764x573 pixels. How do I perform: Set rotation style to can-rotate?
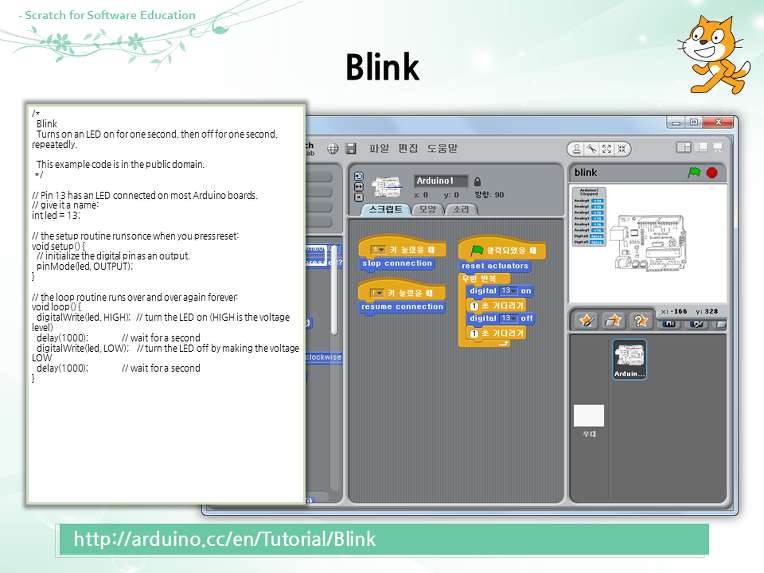[359, 176]
